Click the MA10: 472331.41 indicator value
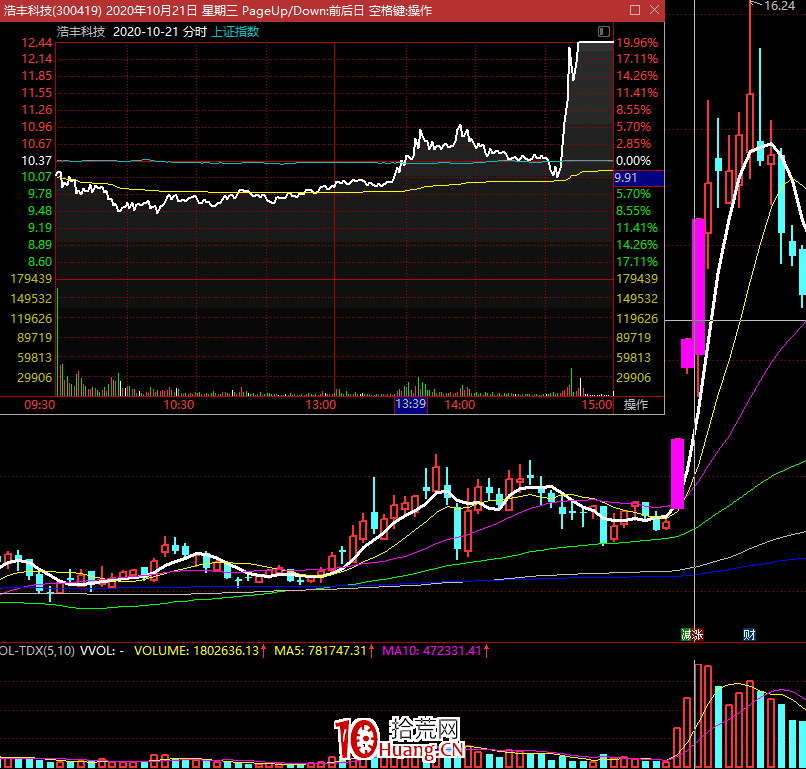The image size is (806, 769). point(432,651)
